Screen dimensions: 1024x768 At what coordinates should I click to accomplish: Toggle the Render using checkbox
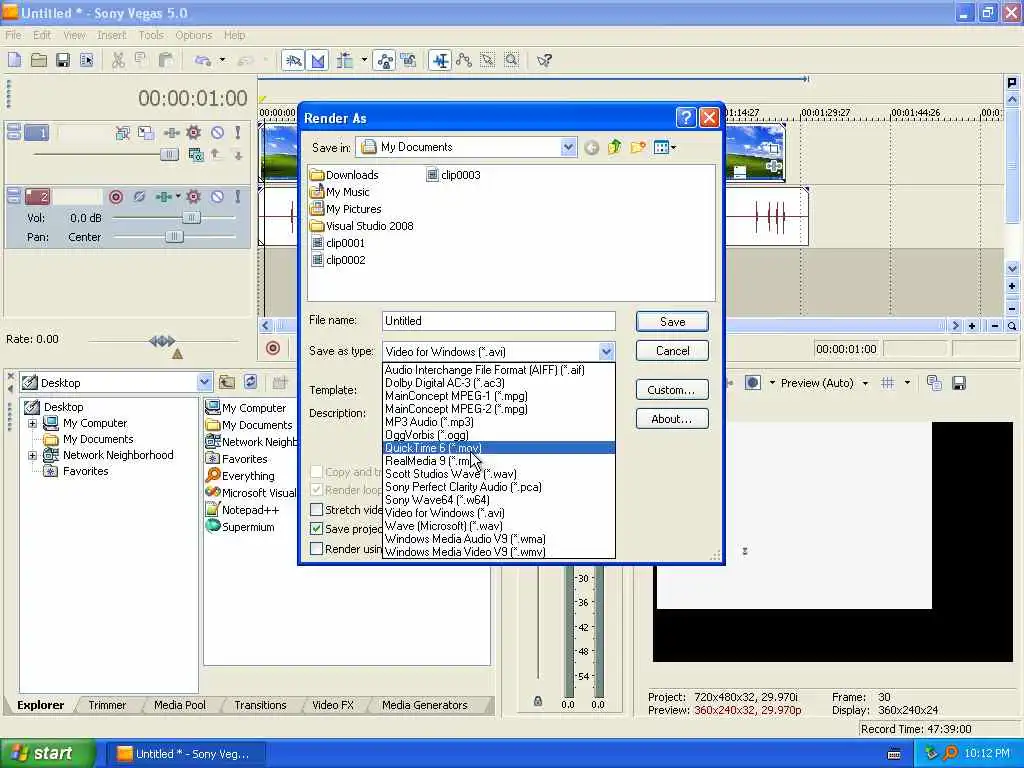click(317, 549)
